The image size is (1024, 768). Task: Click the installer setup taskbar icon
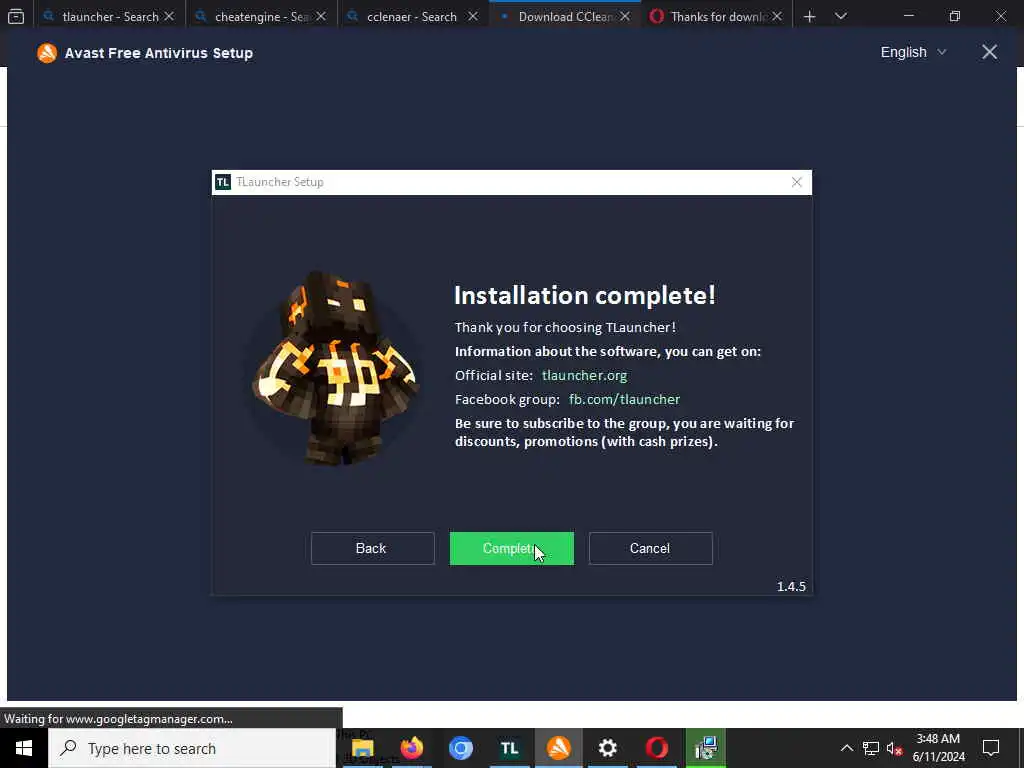(x=705, y=748)
